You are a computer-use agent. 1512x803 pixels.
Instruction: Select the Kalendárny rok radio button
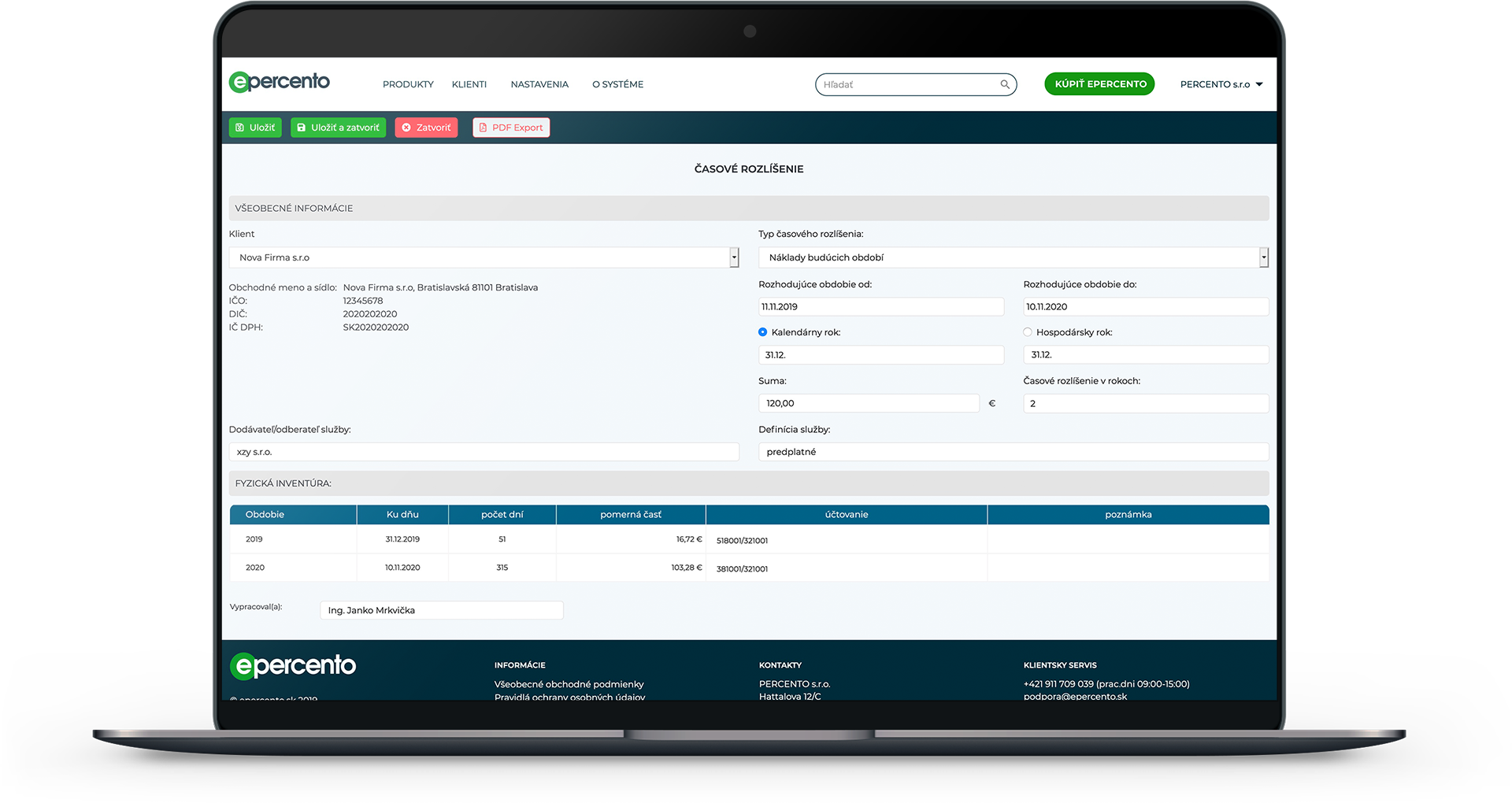pyautogui.click(x=762, y=332)
